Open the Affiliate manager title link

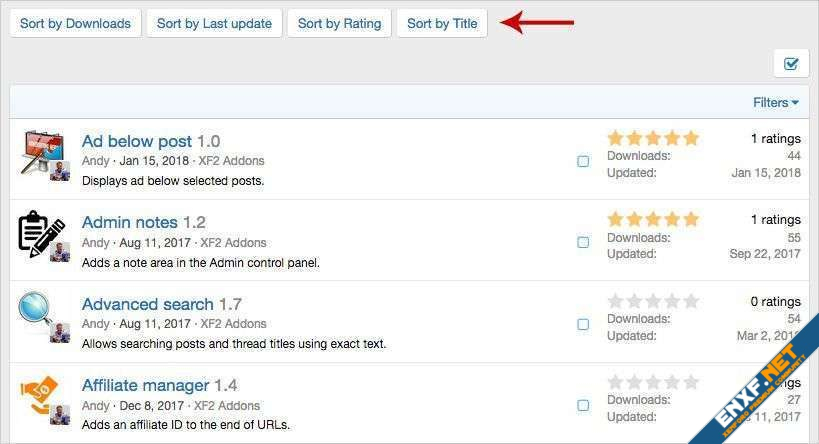click(145, 385)
